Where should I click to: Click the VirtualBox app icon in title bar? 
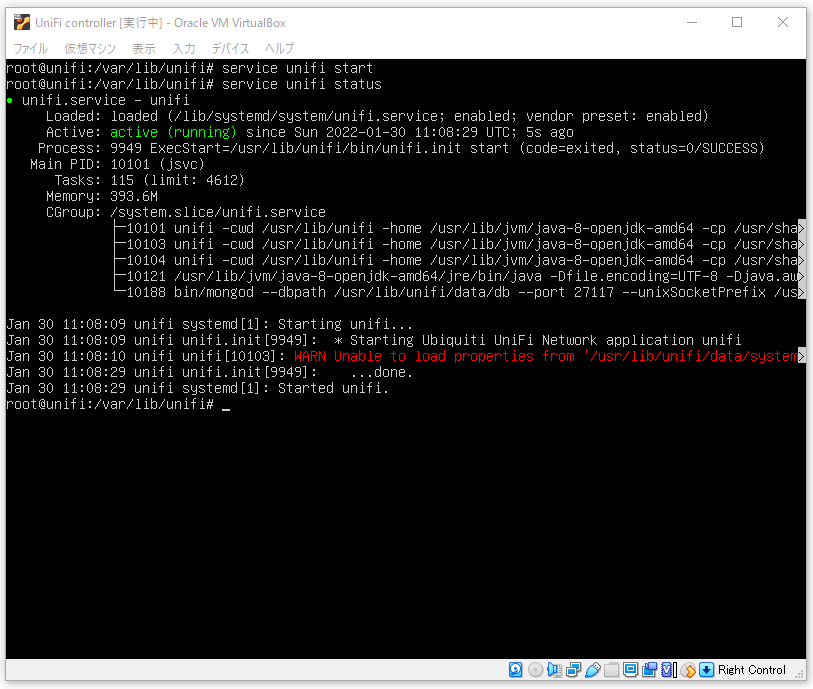[x=22, y=22]
